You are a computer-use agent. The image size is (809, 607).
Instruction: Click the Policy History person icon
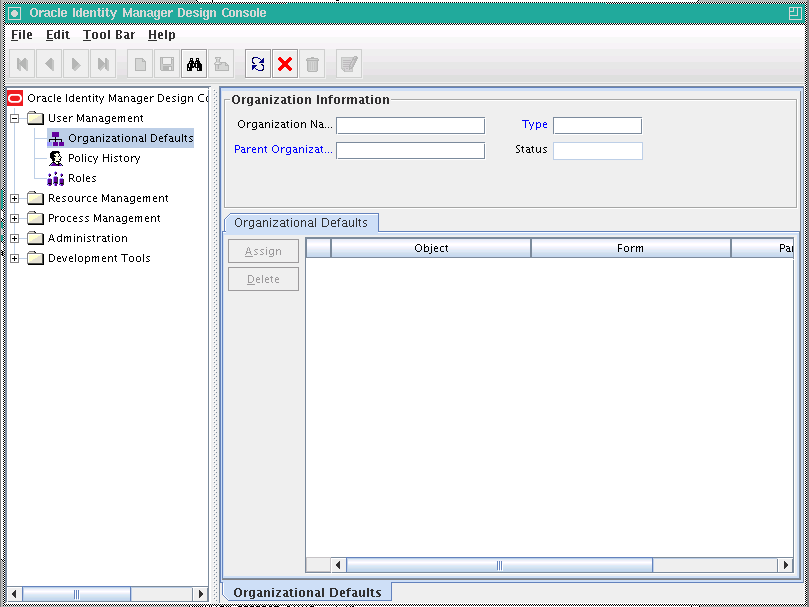click(x=55, y=158)
